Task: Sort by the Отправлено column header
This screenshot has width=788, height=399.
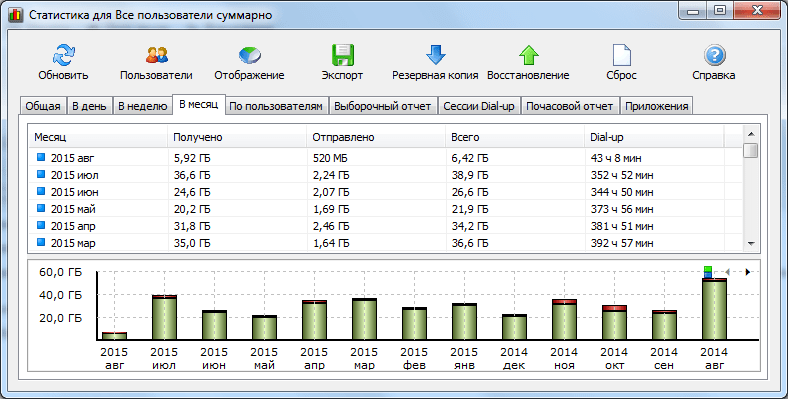Action: point(376,137)
